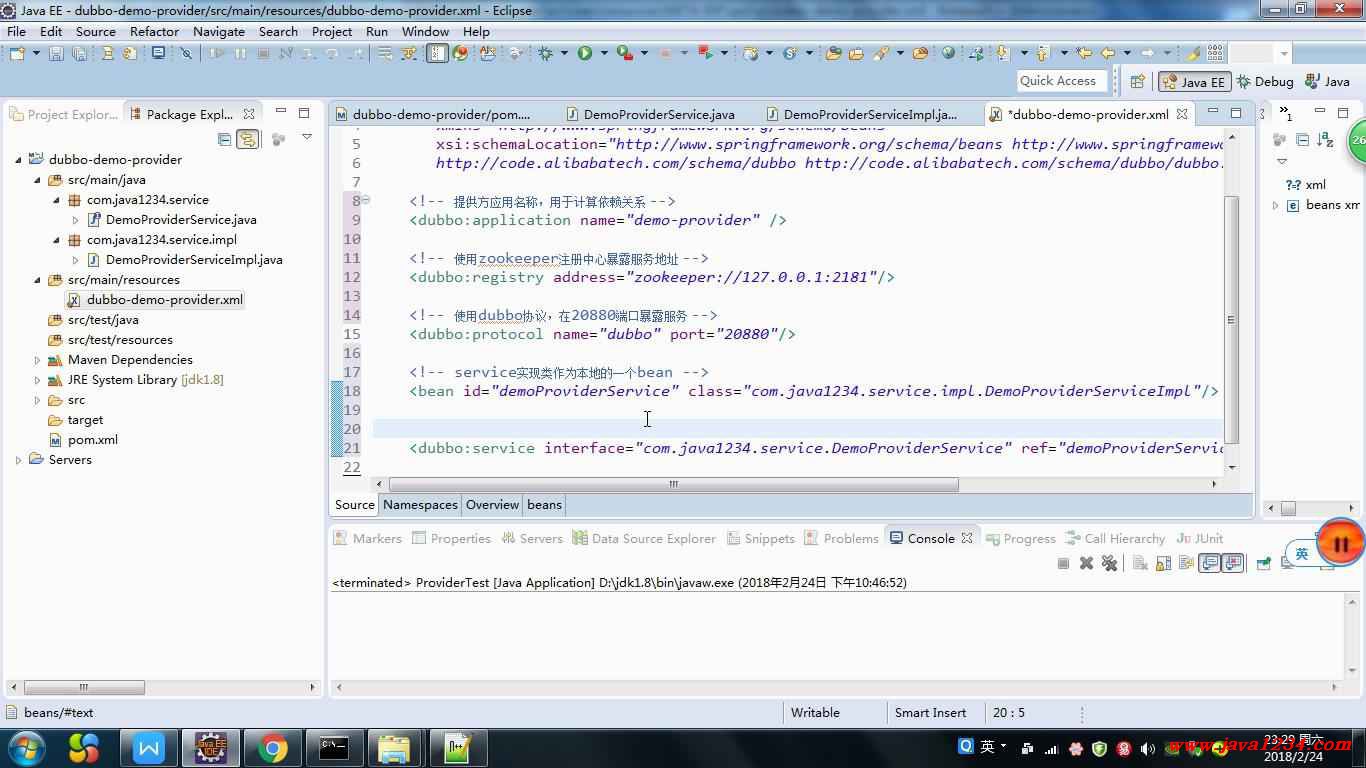The height and width of the screenshot is (768, 1366).
Task: Switch to the Namespaces editor tab
Action: click(x=420, y=505)
